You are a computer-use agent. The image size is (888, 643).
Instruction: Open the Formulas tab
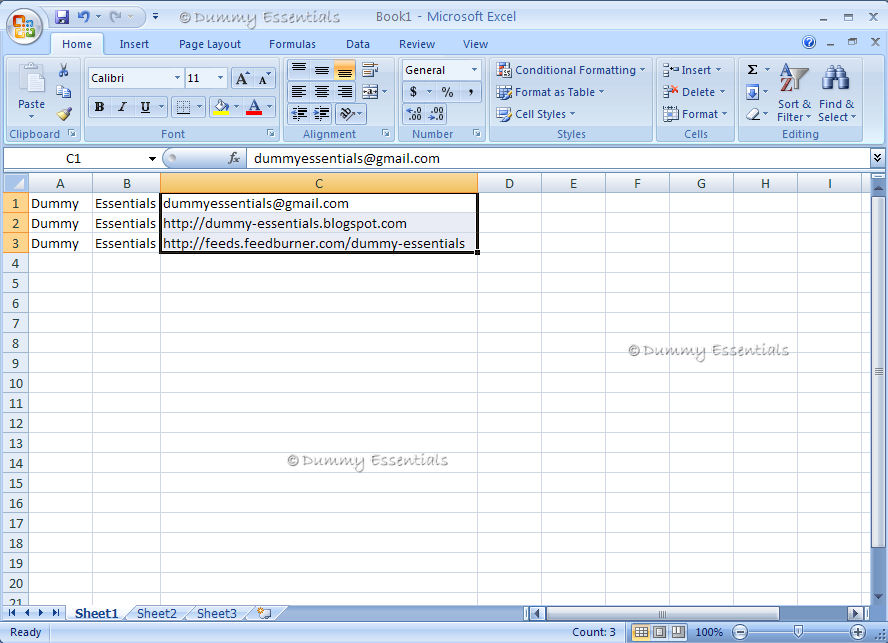(292, 44)
